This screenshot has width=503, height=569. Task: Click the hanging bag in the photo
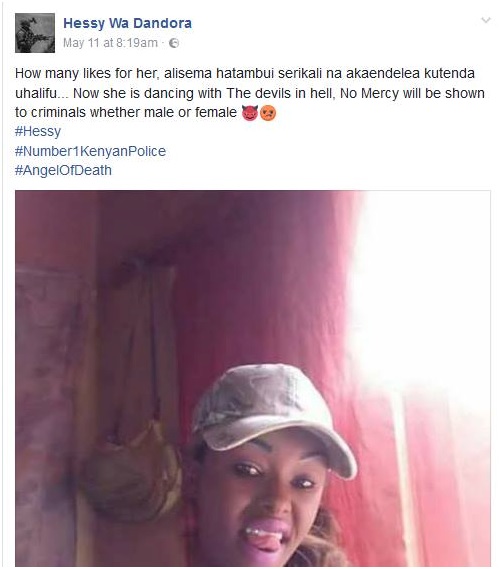(x=131, y=468)
